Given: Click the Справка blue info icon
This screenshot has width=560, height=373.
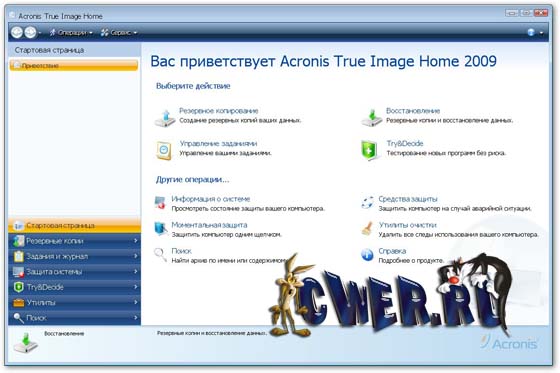Looking at the screenshot, I should 367,255.
